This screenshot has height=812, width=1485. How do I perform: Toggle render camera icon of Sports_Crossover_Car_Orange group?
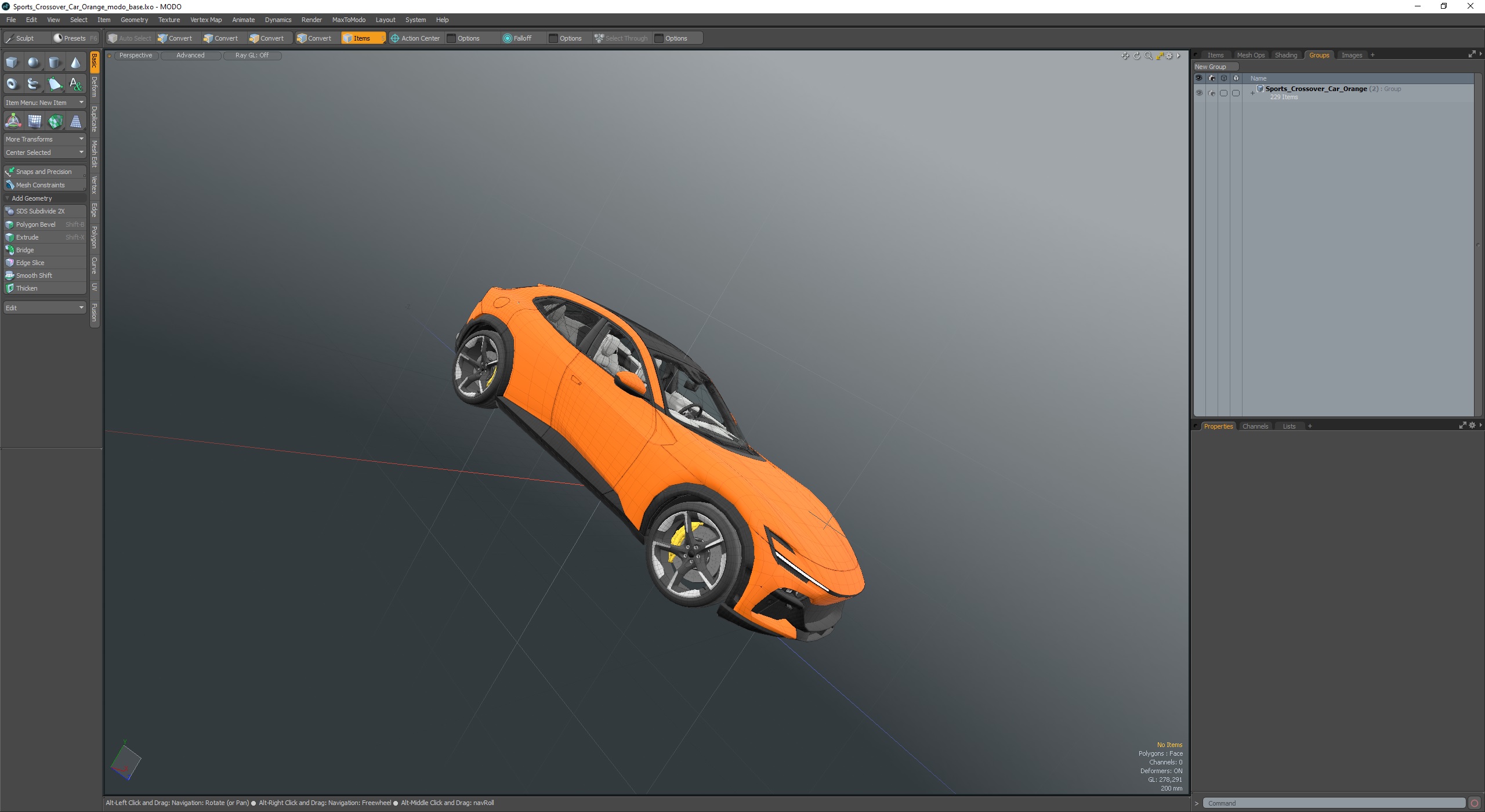(1211, 93)
